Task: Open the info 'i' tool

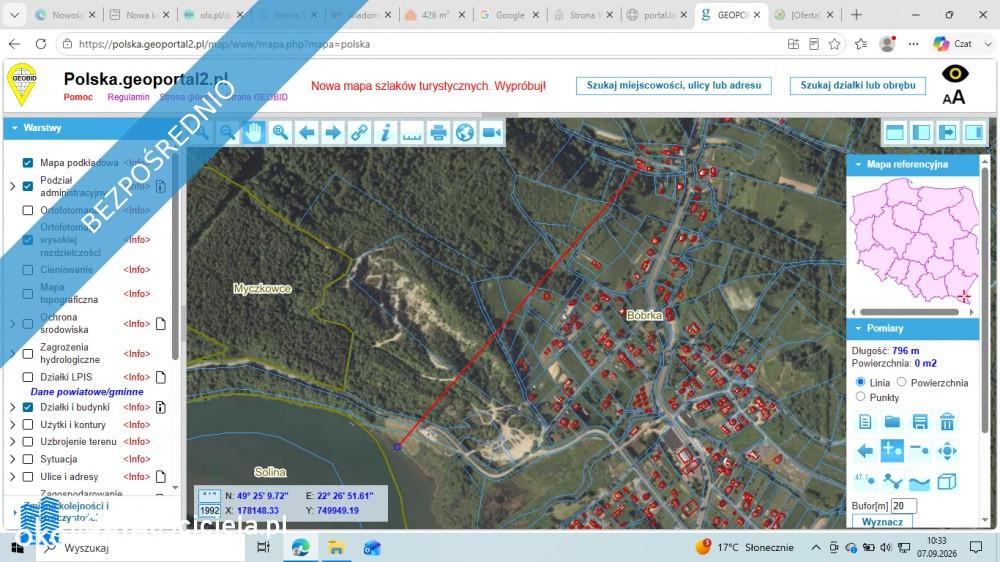Action: 385,133
